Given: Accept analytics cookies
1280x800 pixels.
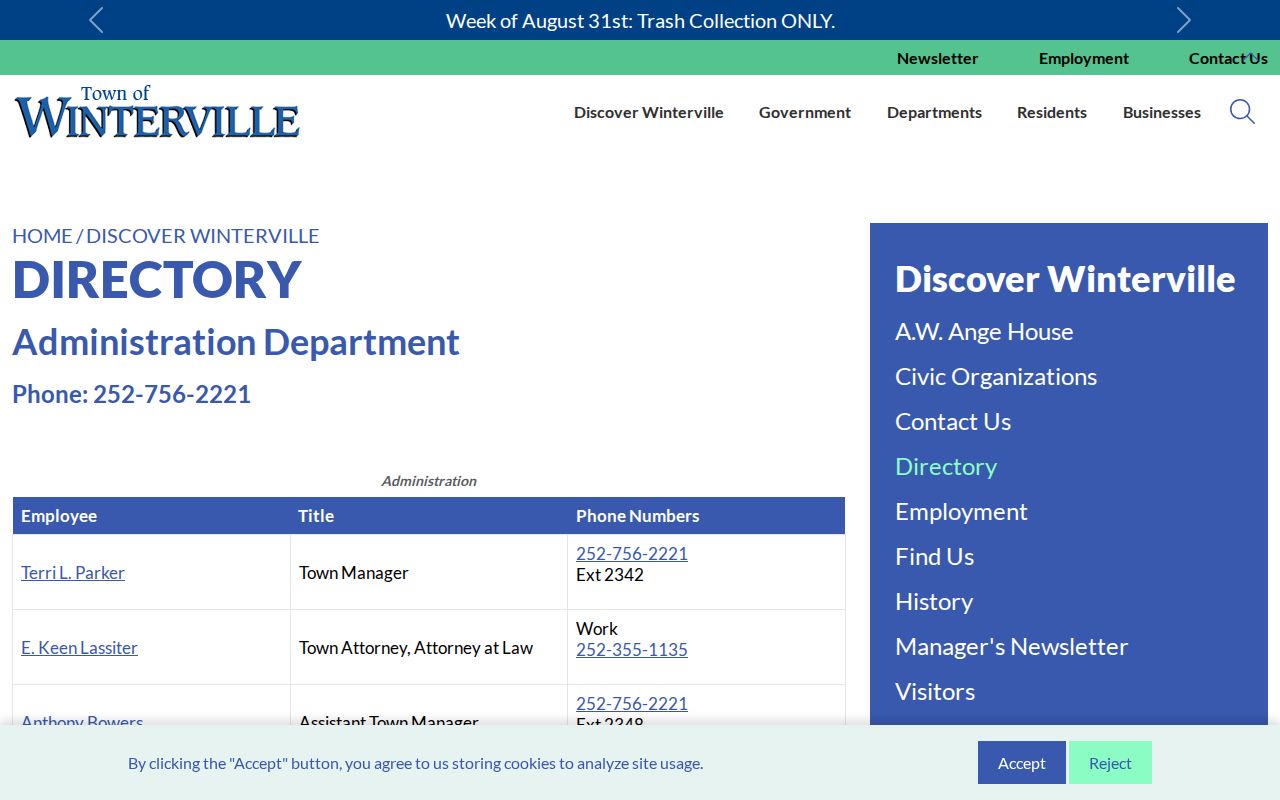Looking at the screenshot, I should (x=1022, y=763).
